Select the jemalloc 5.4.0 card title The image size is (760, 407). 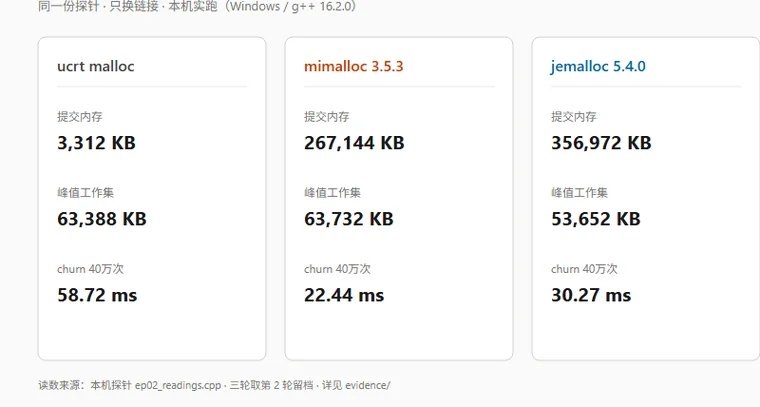pyautogui.click(x=598, y=66)
